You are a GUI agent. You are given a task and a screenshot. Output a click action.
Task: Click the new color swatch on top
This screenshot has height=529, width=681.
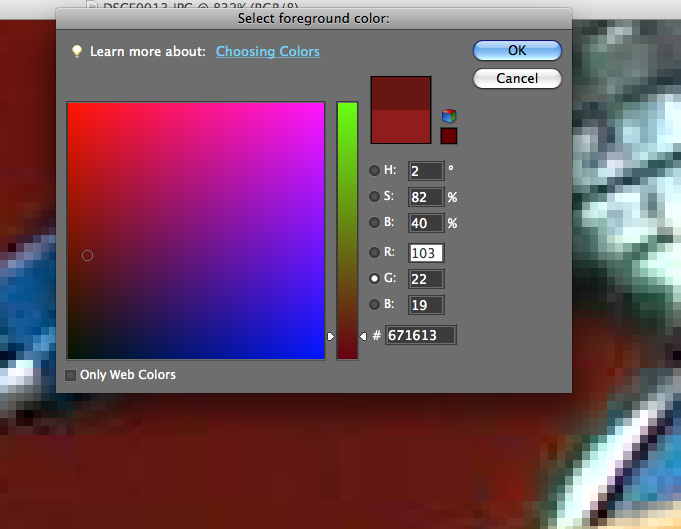point(401,93)
